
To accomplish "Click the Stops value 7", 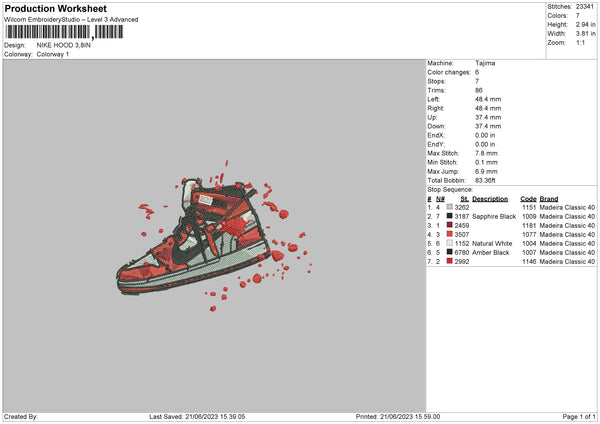I will 477,81.
